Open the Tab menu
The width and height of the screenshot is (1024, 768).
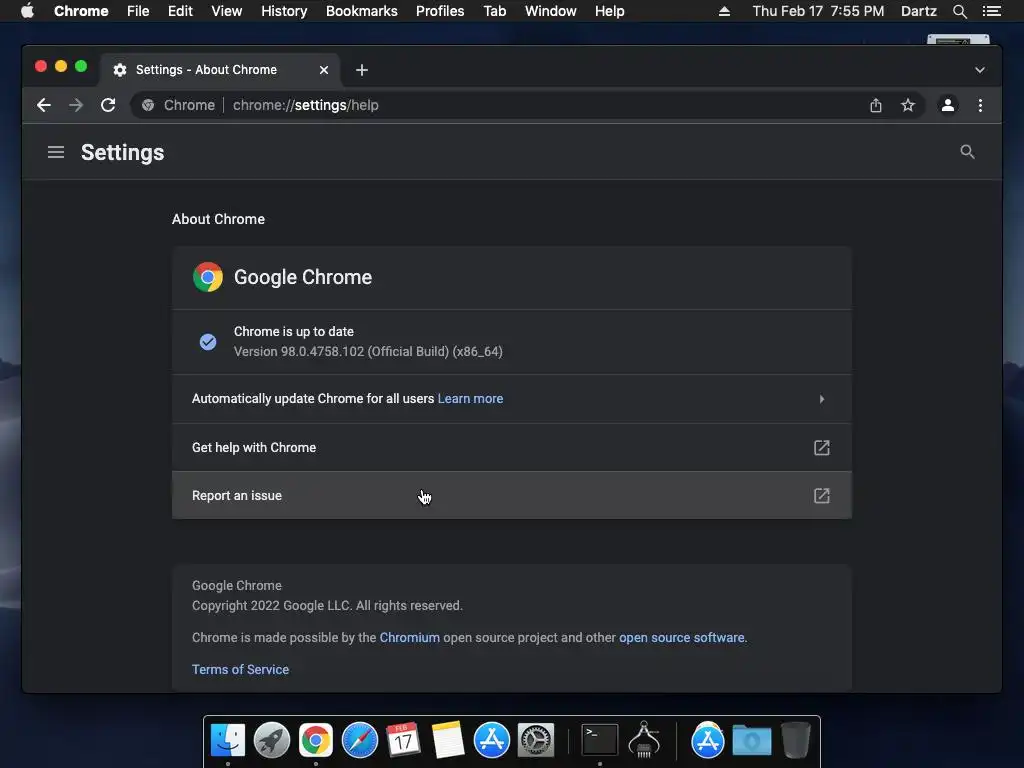pyautogui.click(x=494, y=11)
